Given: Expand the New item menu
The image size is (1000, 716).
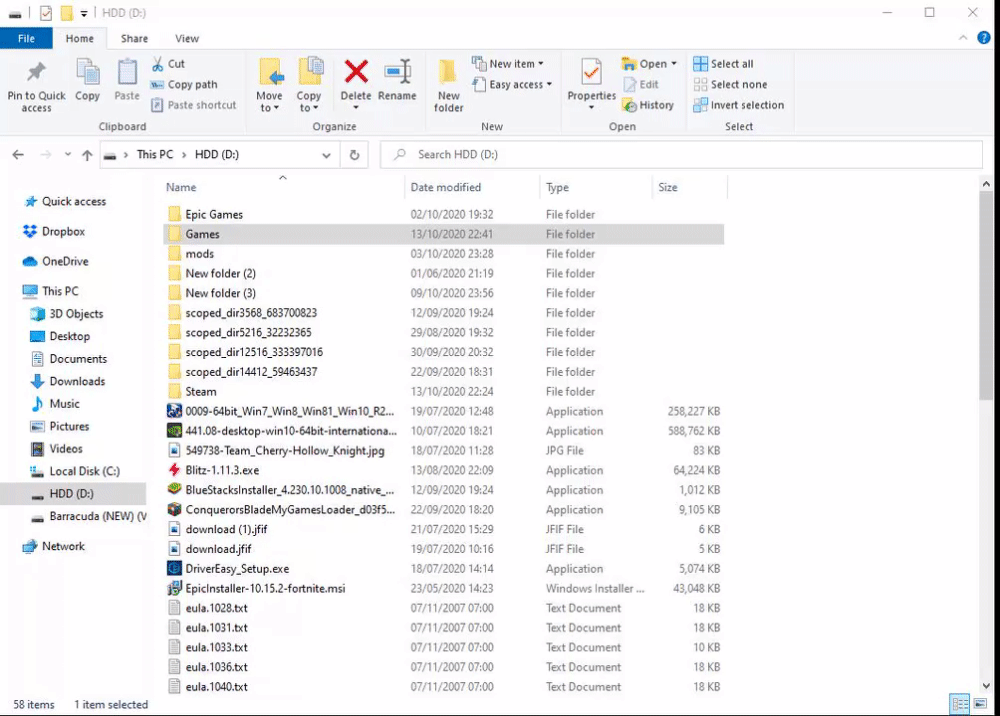Looking at the screenshot, I should (541, 64).
